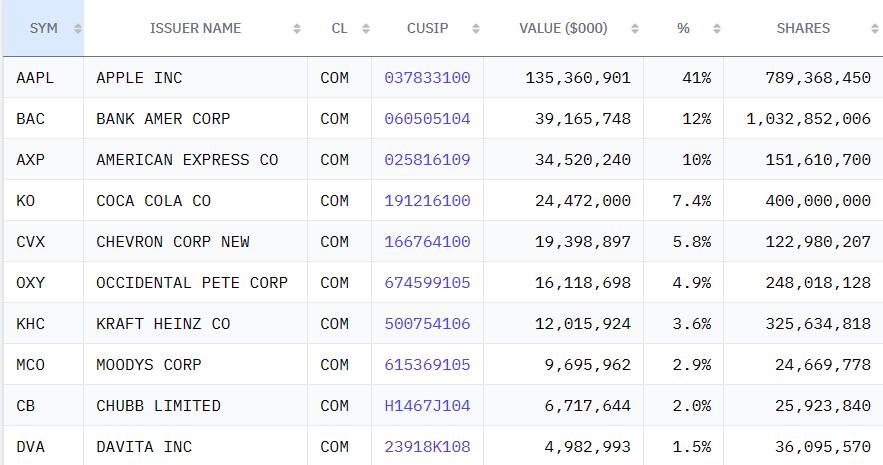The height and width of the screenshot is (465, 883).
Task: Sort table by SYM column arrows
Action: [x=78, y=29]
